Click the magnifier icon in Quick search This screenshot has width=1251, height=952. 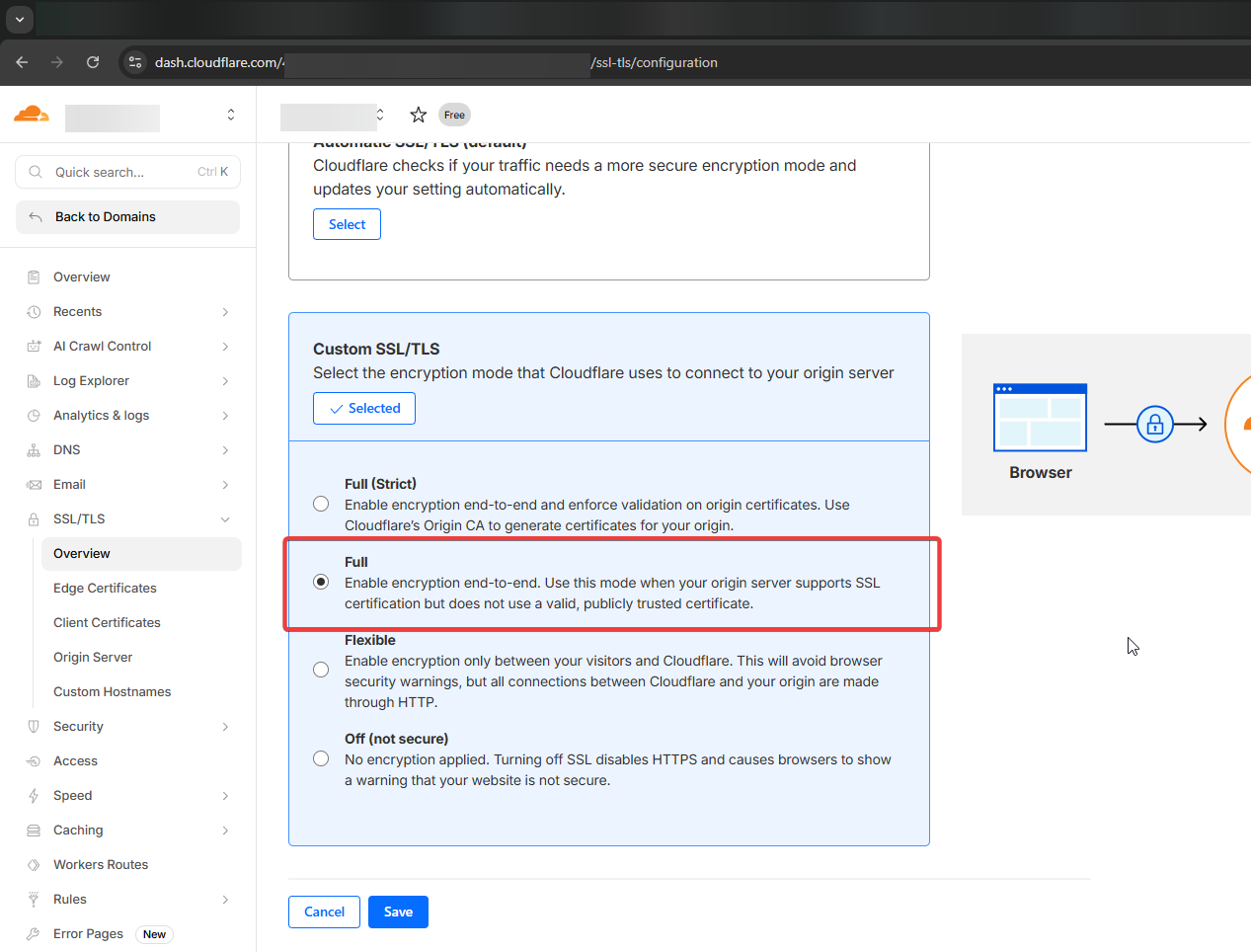[36, 172]
